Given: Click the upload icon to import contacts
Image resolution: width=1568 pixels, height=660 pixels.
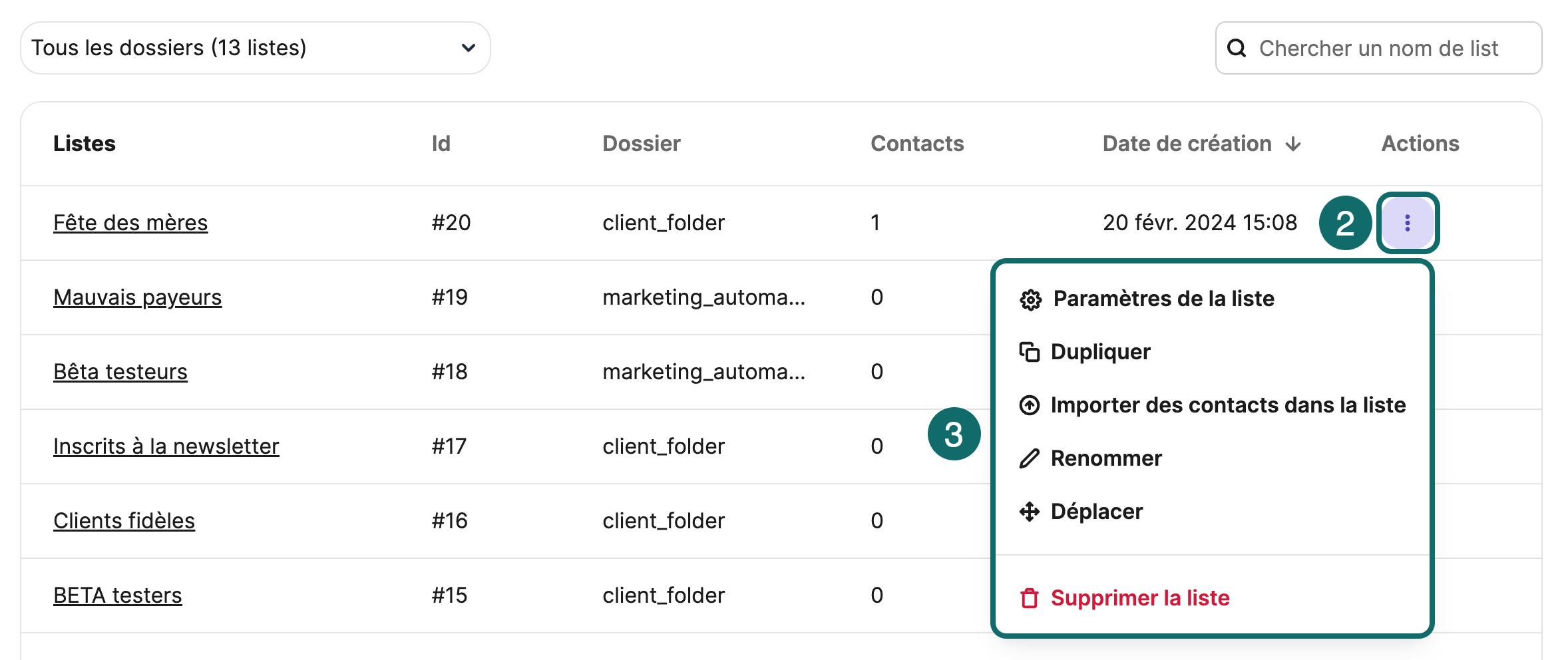Looking at the screenshot, I should 1029,405.
